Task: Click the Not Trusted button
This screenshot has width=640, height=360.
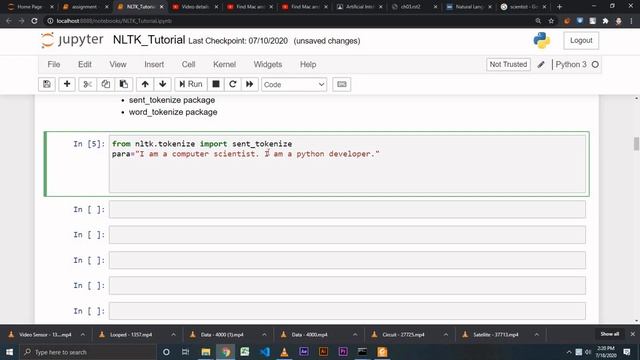Action: pos(508,64)
